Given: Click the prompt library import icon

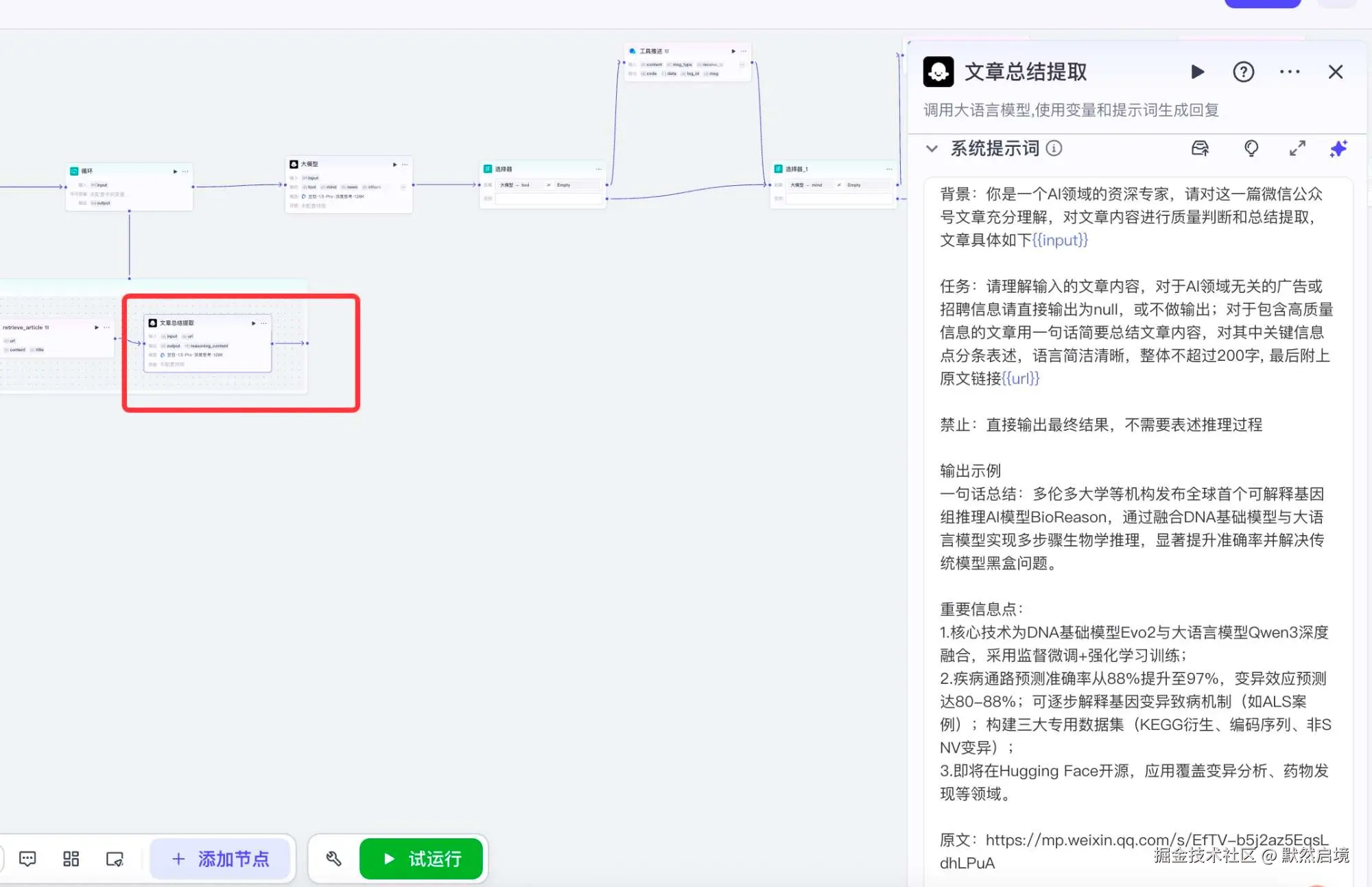Looking at the screenshot, I should point(1200,150).
